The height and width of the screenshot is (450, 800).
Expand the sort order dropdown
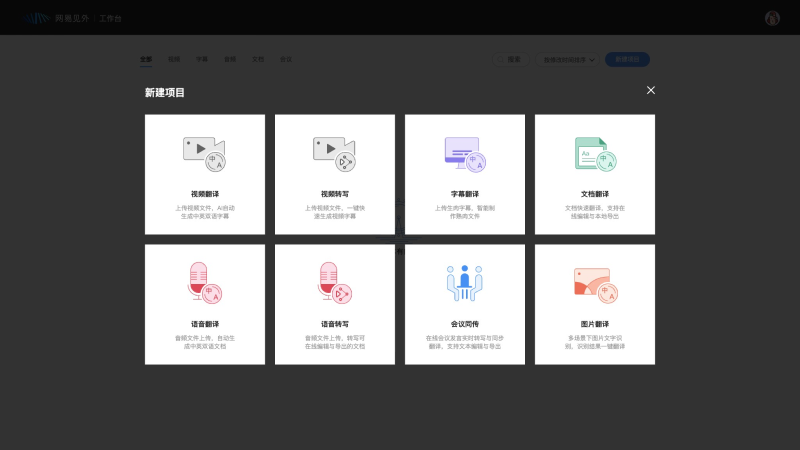569,60
